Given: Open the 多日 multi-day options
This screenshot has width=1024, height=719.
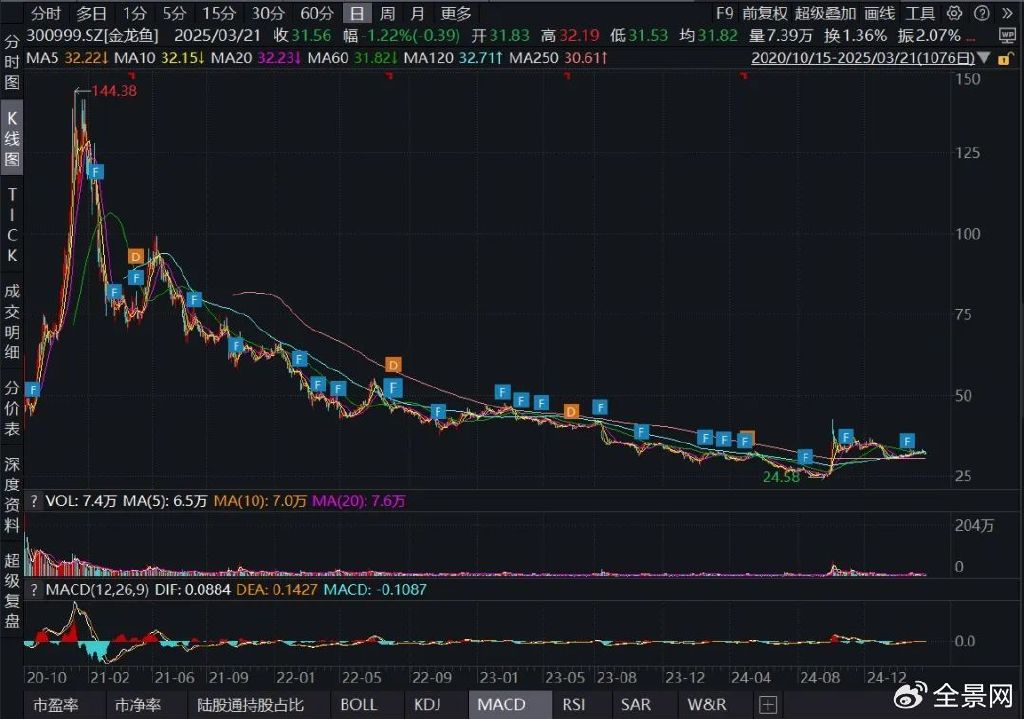Looking at the screenshot, I should [x=91, y=14].
